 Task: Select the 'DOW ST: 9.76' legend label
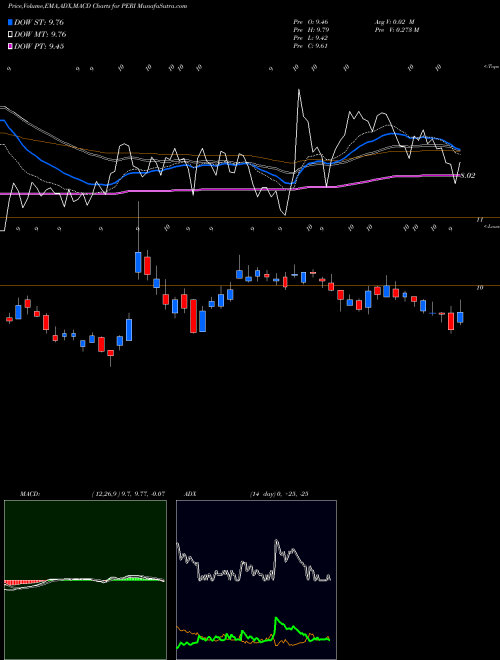[39, 22]
